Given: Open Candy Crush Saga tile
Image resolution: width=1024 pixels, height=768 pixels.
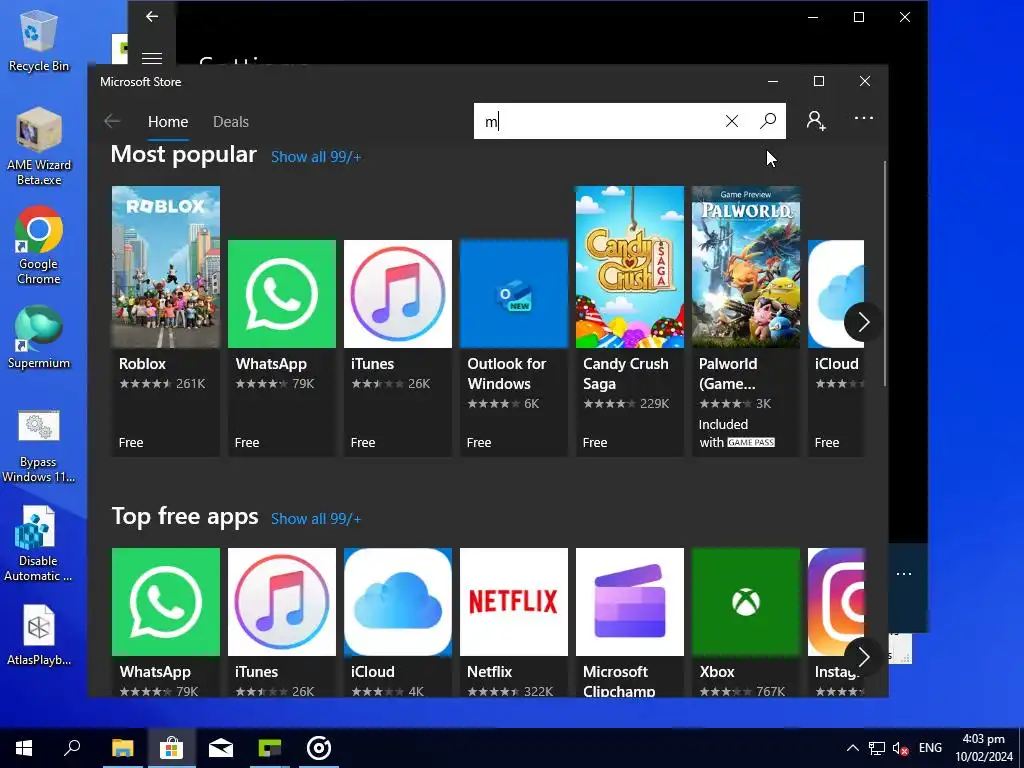Looking at the screenshot, I should click(630, 321).
